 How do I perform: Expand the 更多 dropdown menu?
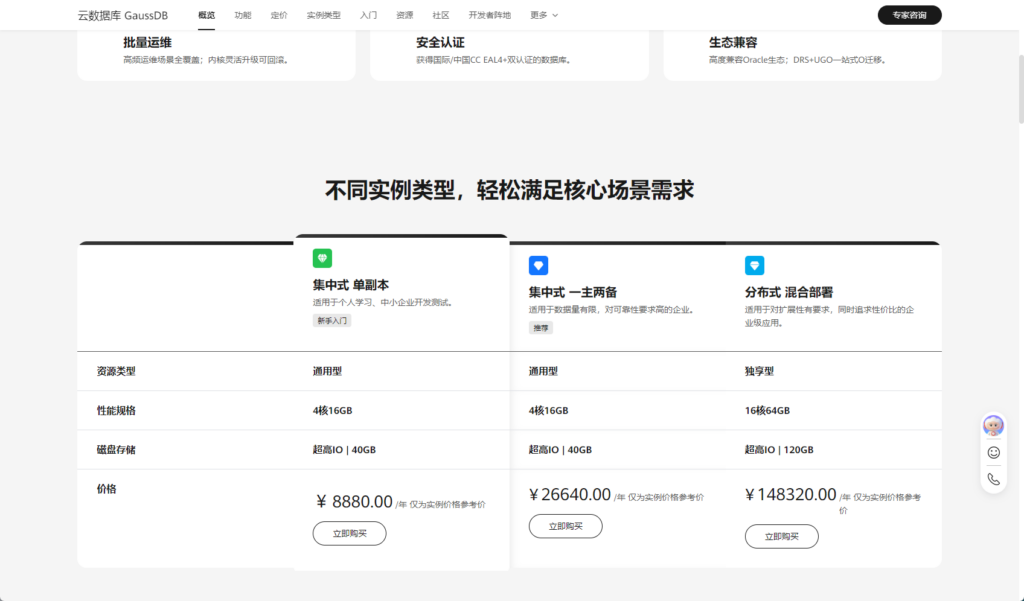[544, 15]
